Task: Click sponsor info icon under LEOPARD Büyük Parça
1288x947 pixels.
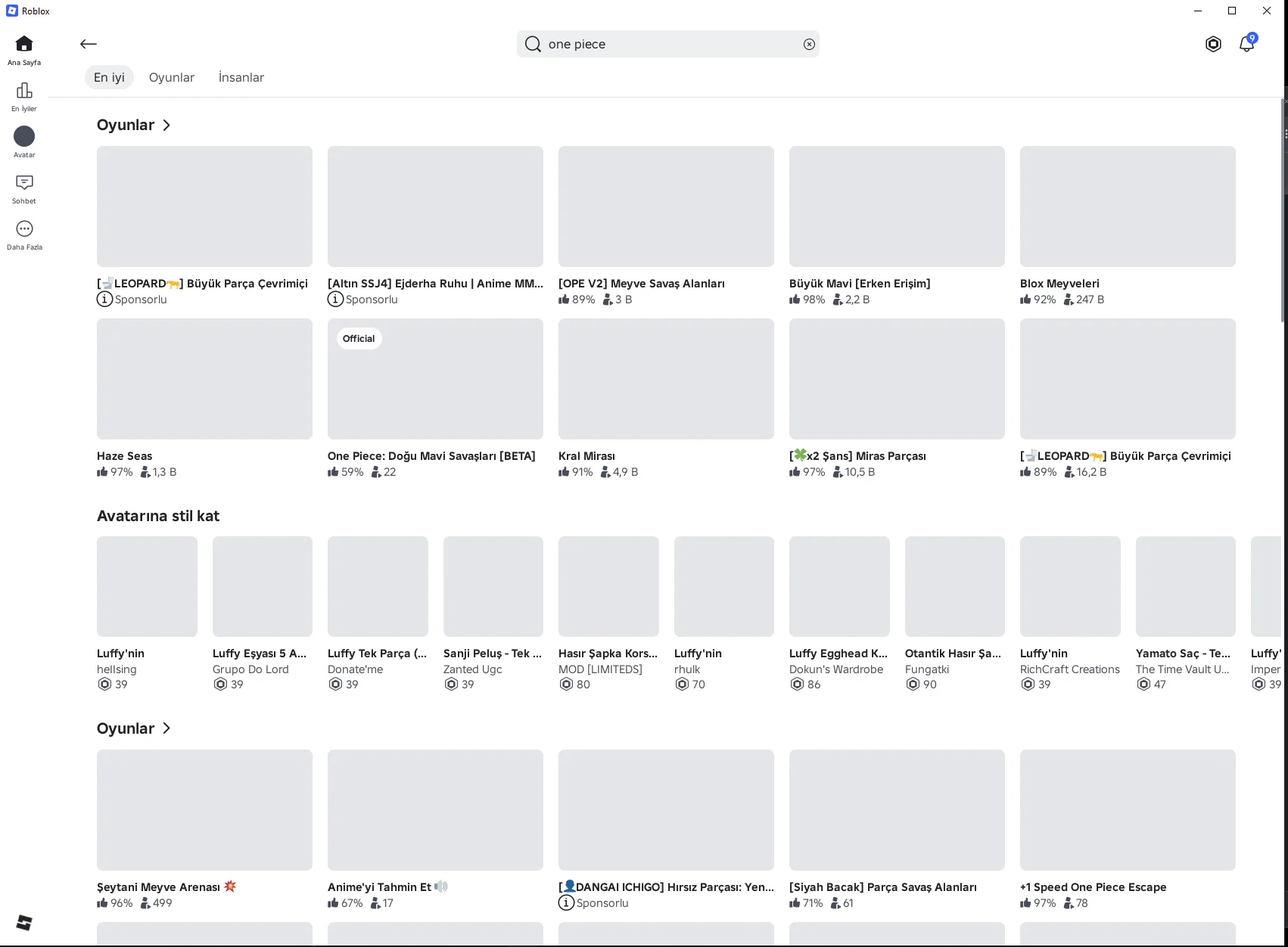Action: (104, 300)
